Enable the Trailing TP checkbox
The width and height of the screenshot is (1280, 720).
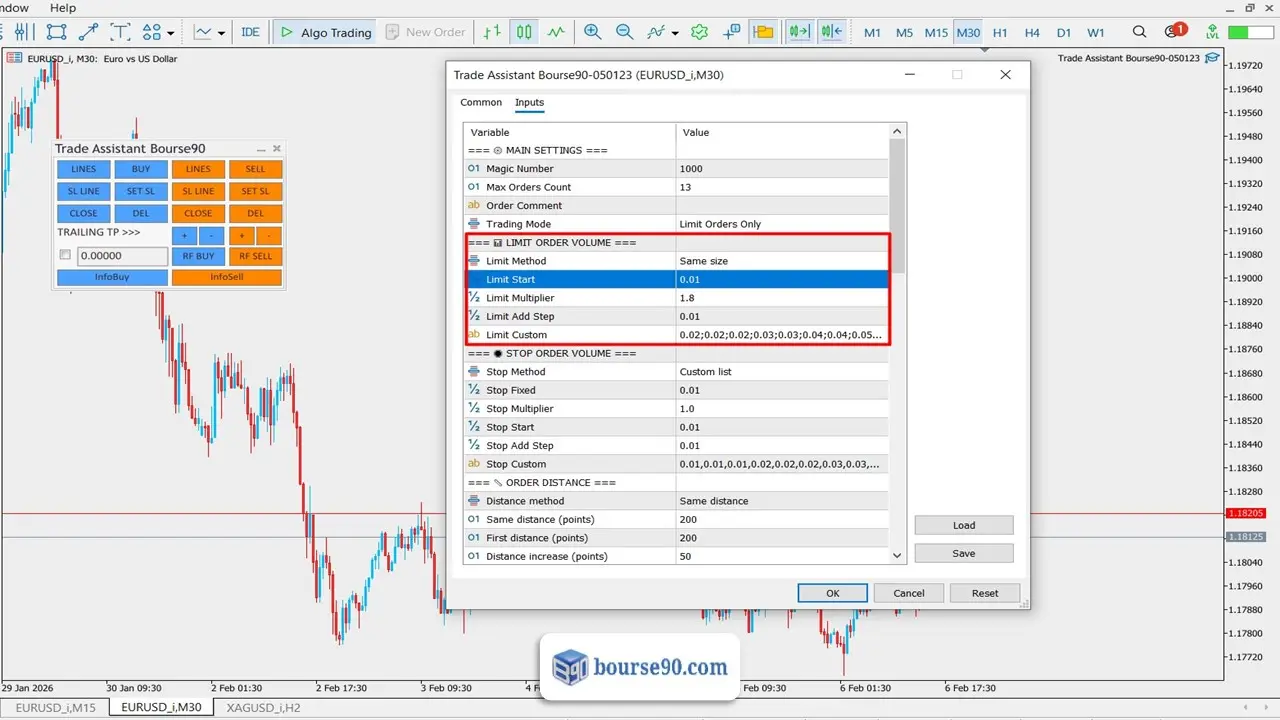65,256
